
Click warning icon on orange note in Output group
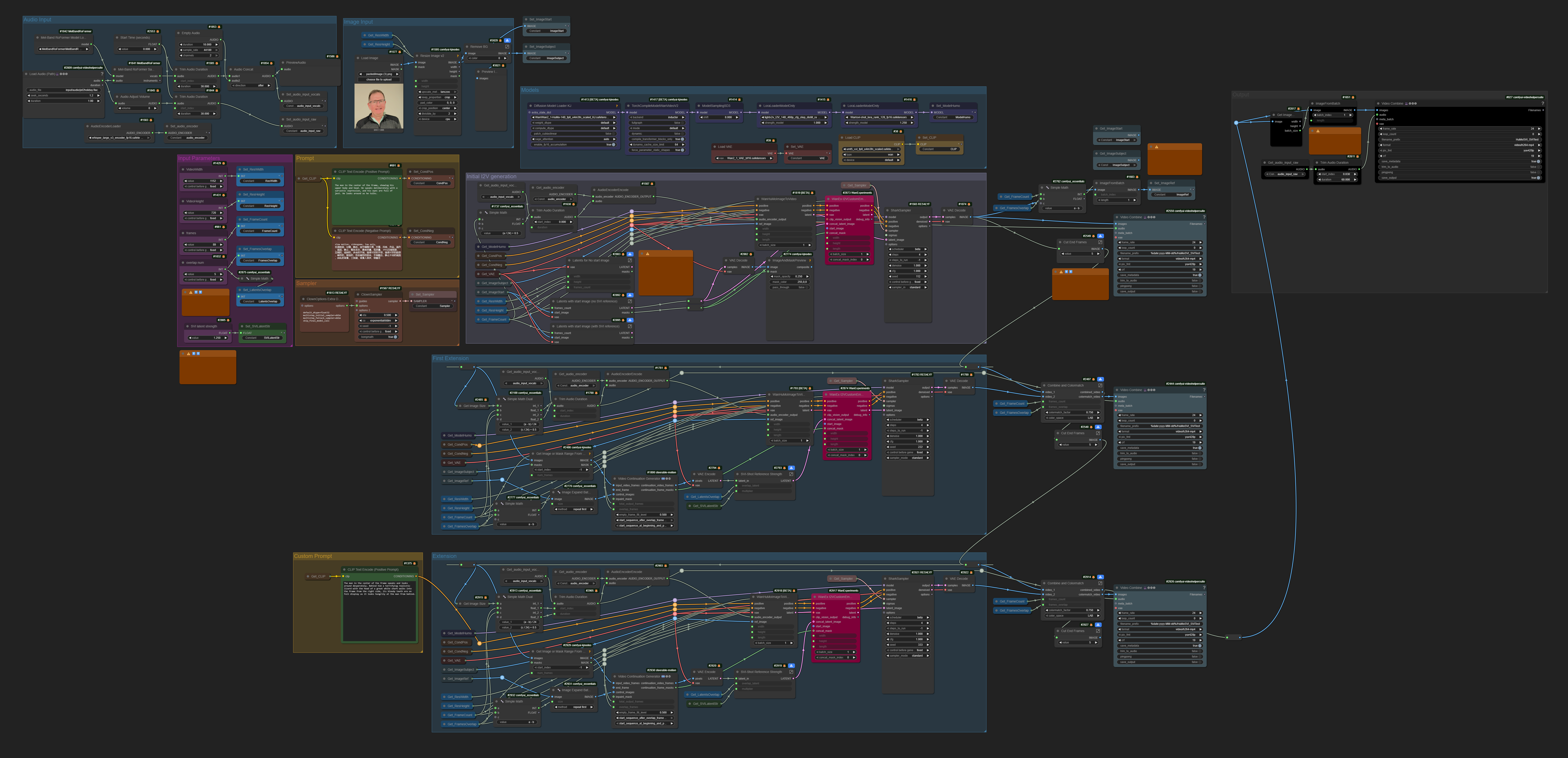(1318, 131)
